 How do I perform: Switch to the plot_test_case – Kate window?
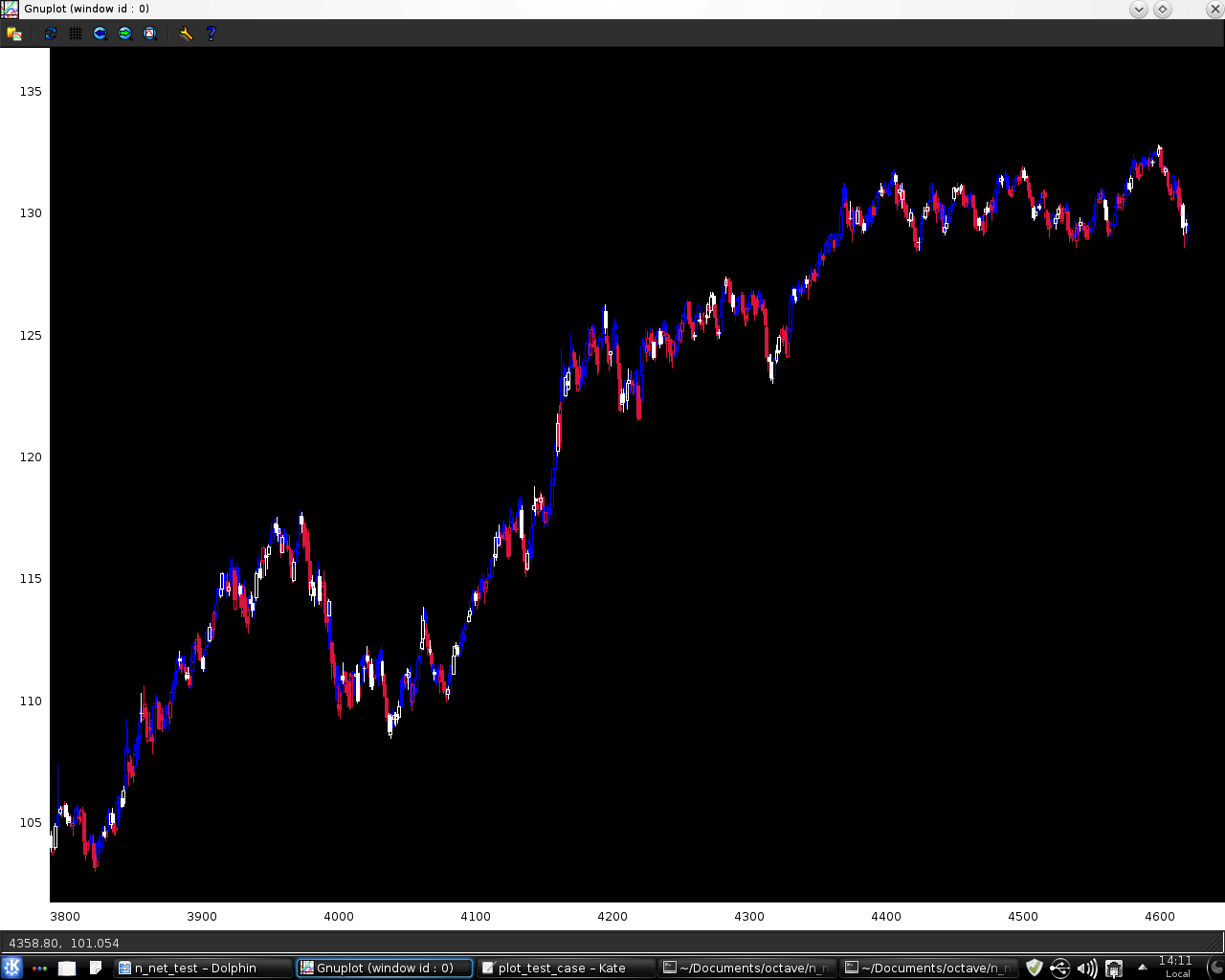pos(567,969)
